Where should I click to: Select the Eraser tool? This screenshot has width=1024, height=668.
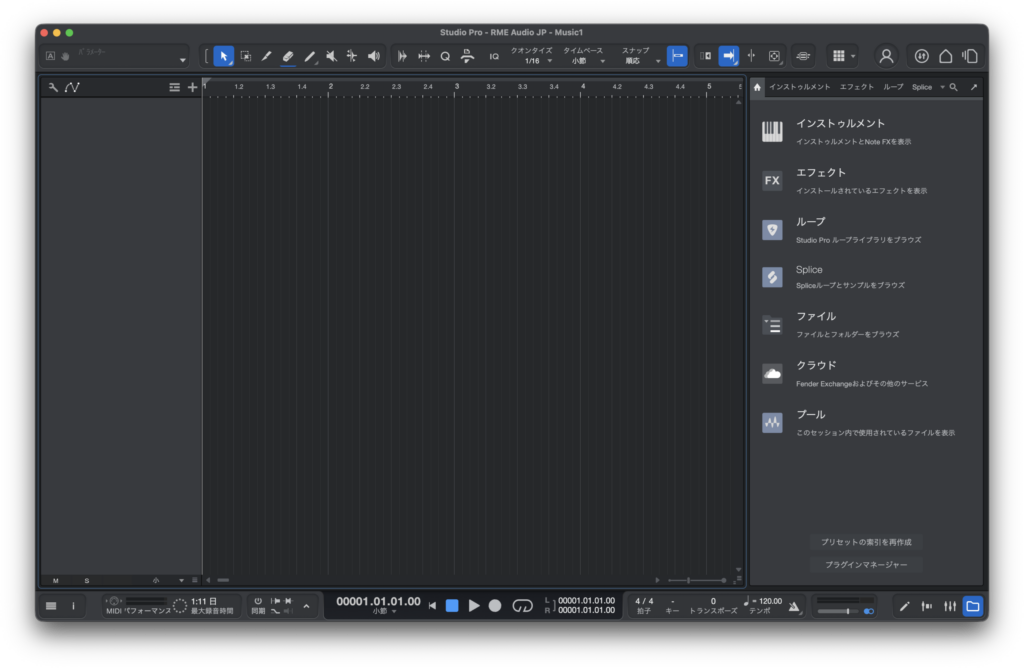[x=288, y=56]
